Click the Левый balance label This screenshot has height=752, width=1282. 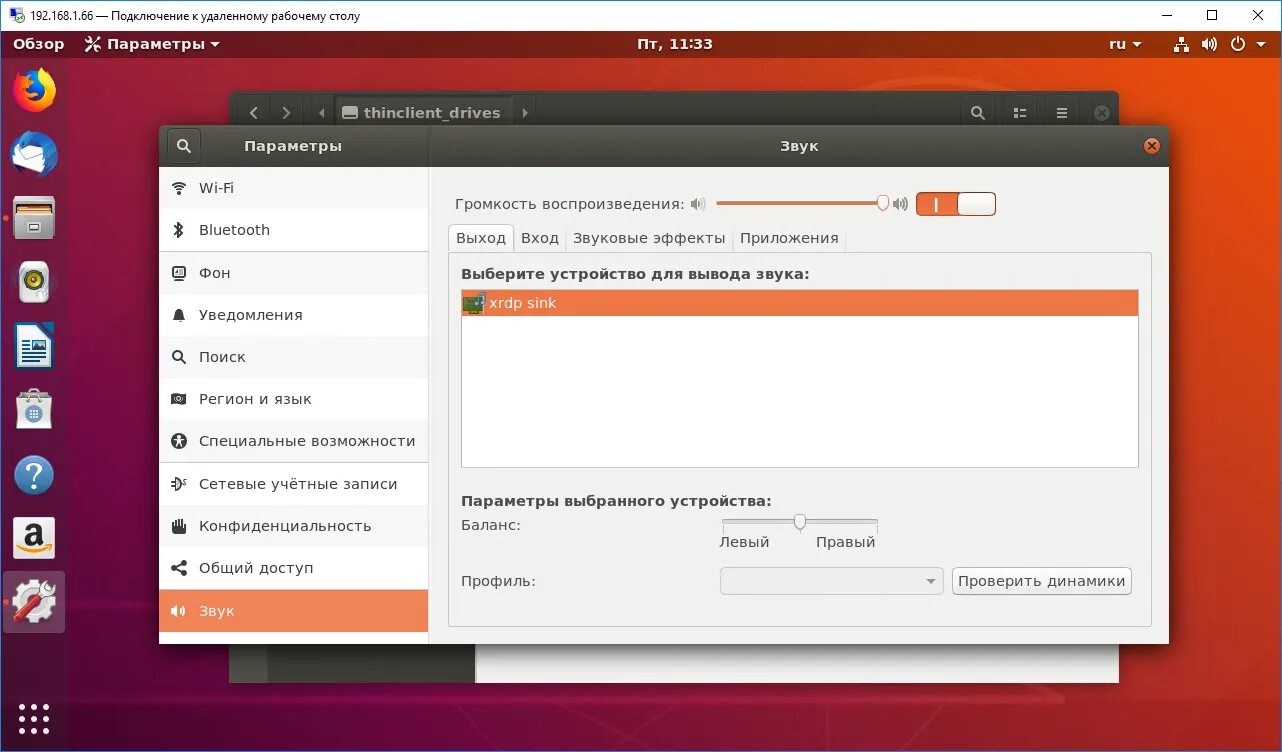(x=744, y=542)
